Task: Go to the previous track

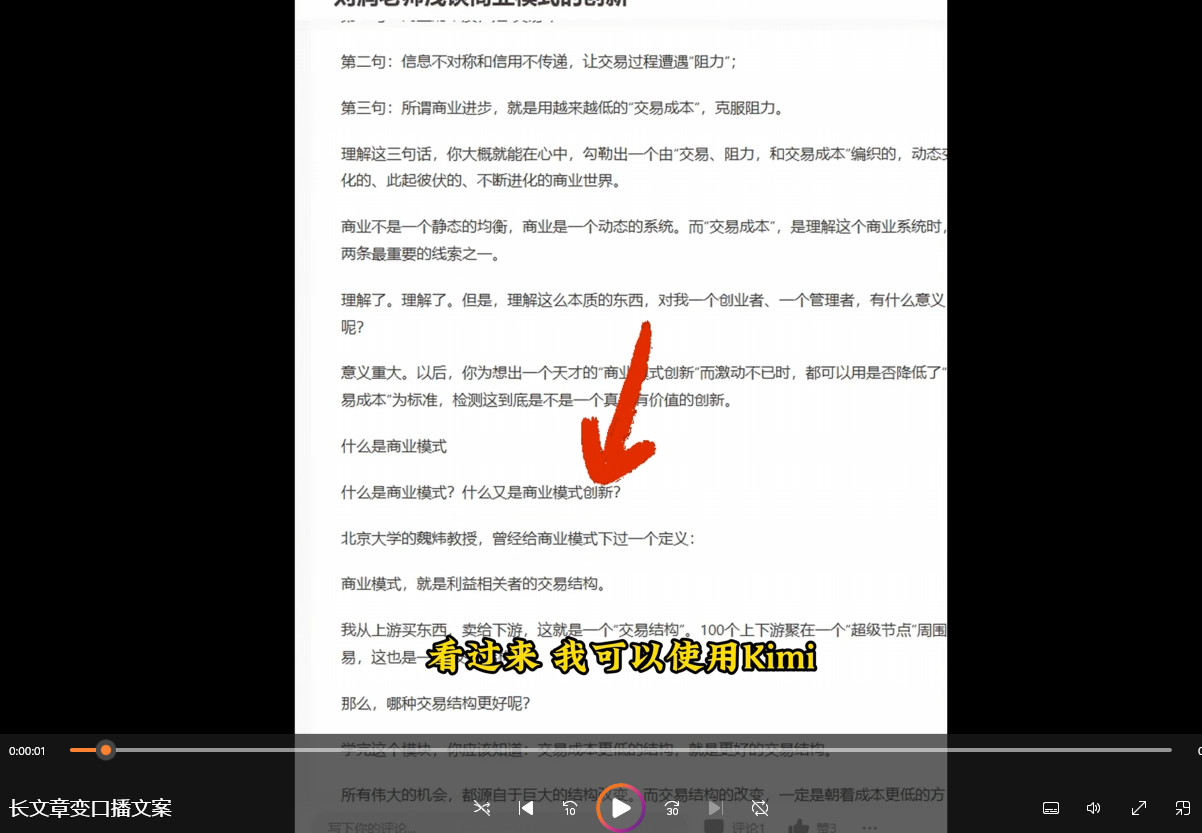Action: 526,808
